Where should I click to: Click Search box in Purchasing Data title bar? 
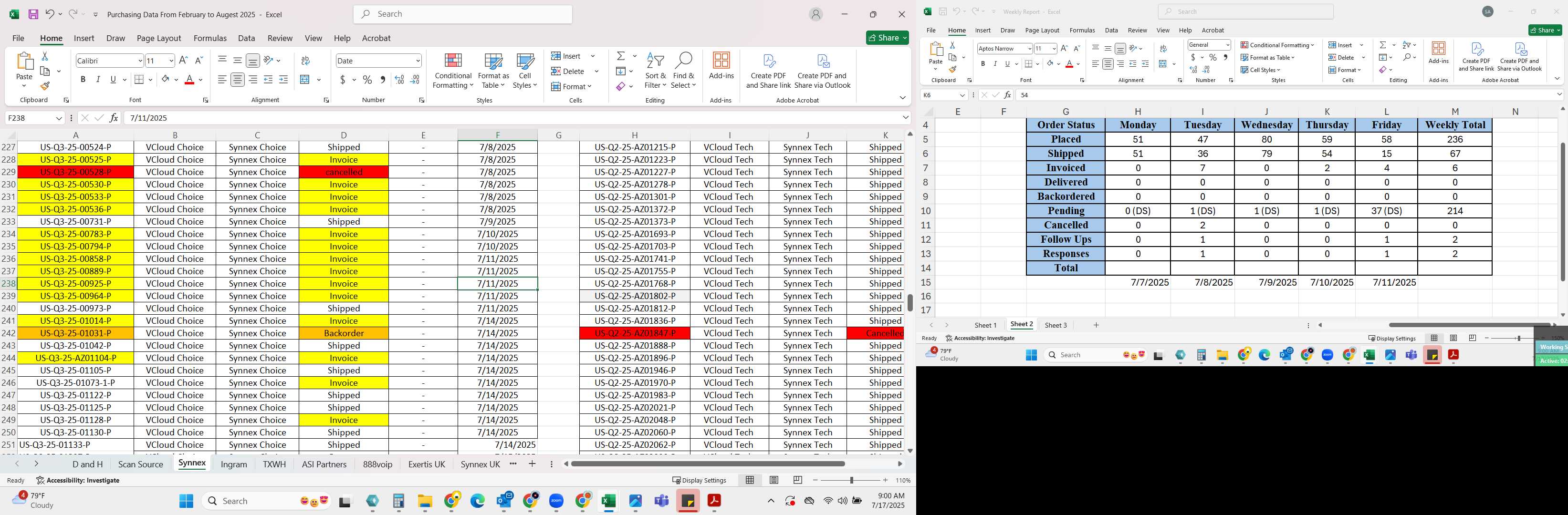point(462,14)
